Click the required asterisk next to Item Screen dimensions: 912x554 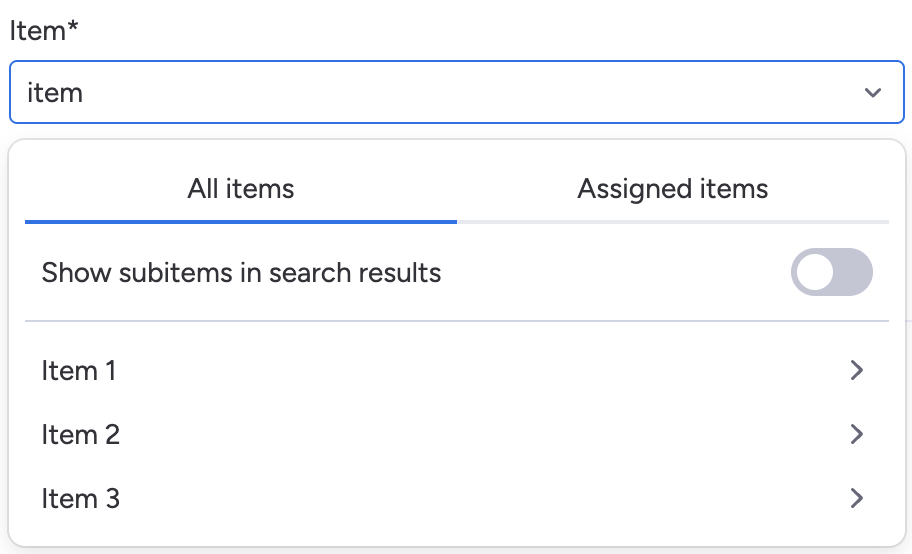click(73, 27)
